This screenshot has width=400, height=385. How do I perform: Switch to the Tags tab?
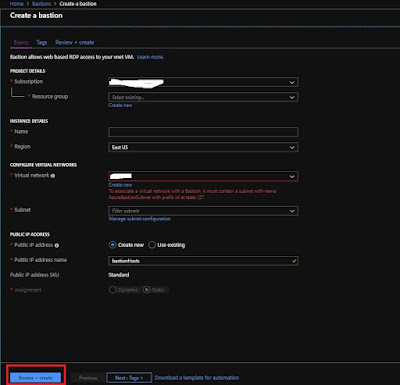coord(42,42)
